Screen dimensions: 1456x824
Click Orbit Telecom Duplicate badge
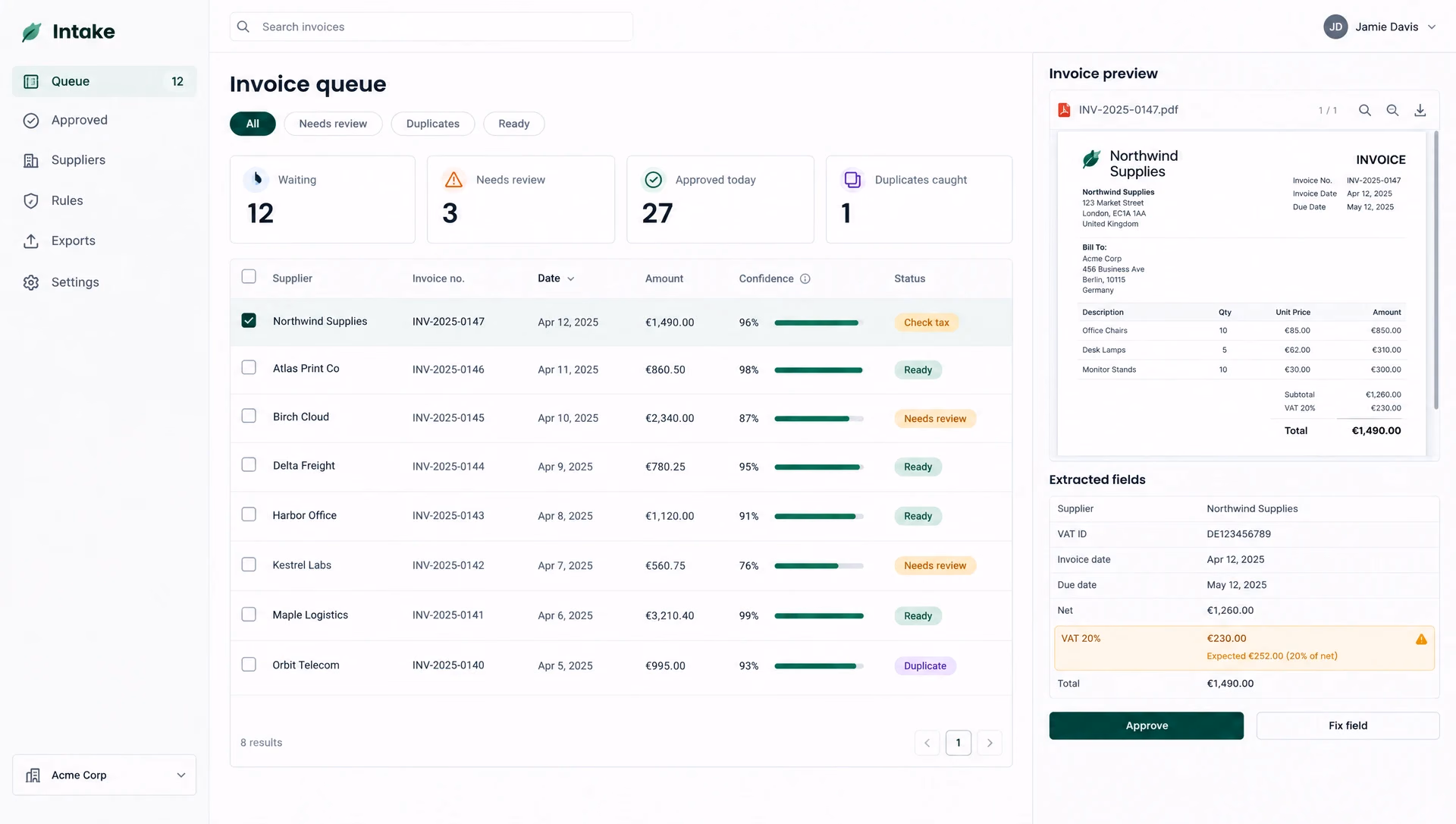925,666
